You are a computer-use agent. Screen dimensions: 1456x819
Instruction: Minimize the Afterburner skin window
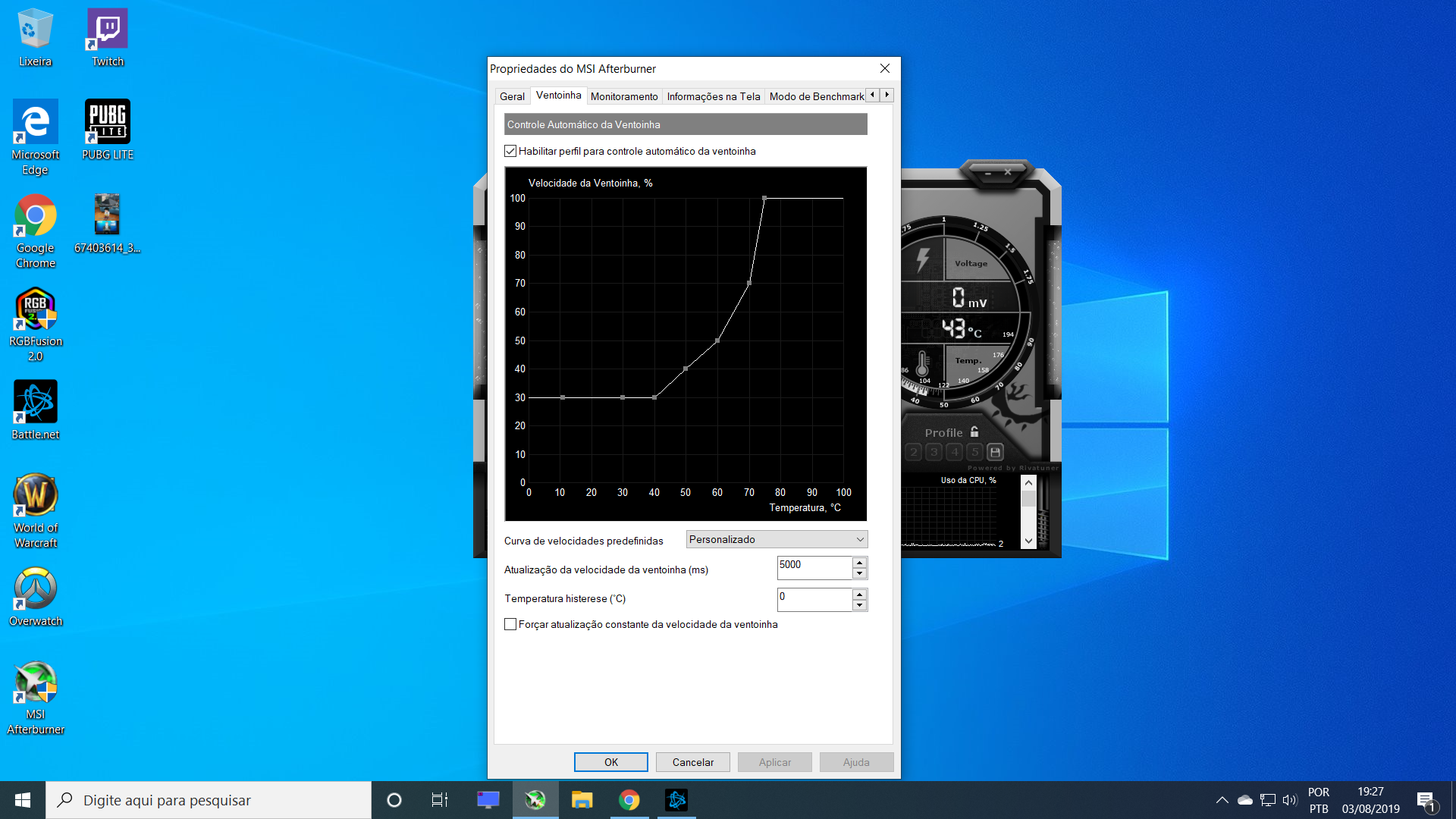click(988, 173)
